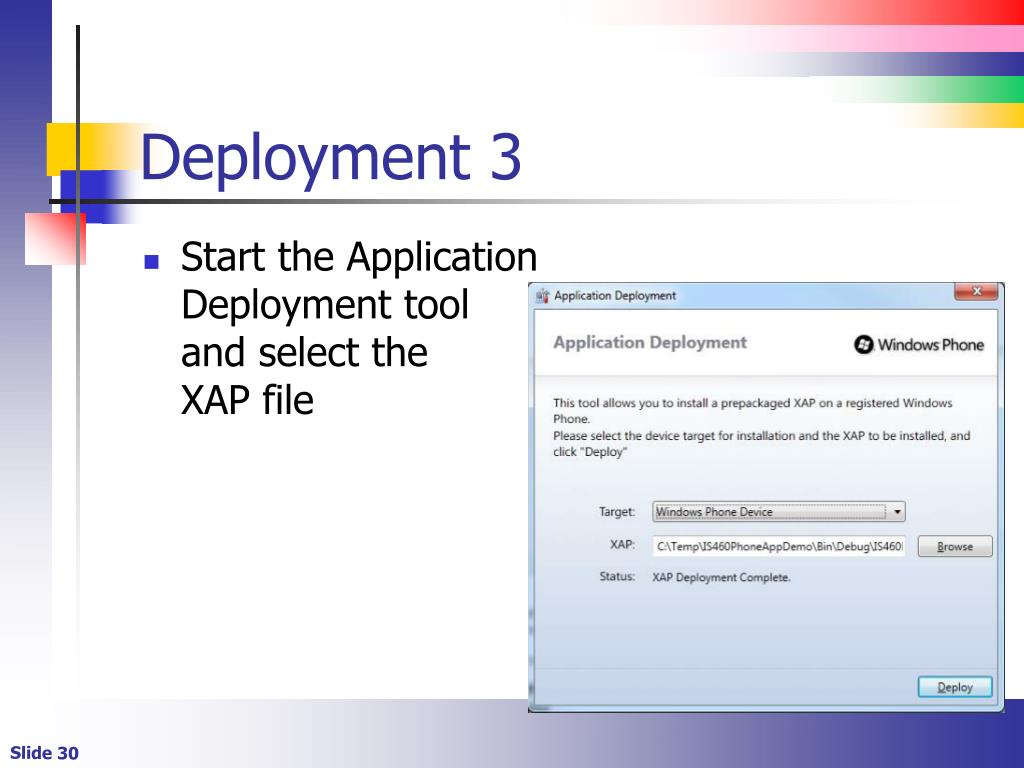
Task: Click the Windows Phone logo icon
Action: (x=863, y=344)
